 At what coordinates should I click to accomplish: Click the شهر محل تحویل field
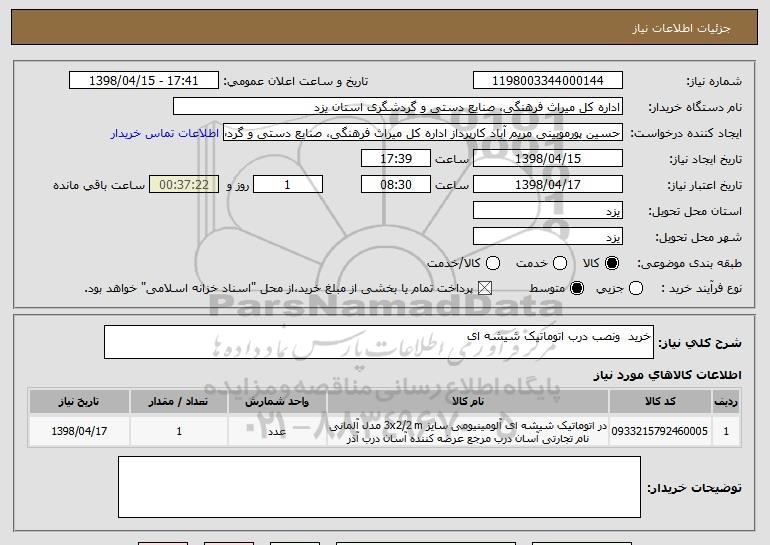[548, 237]
